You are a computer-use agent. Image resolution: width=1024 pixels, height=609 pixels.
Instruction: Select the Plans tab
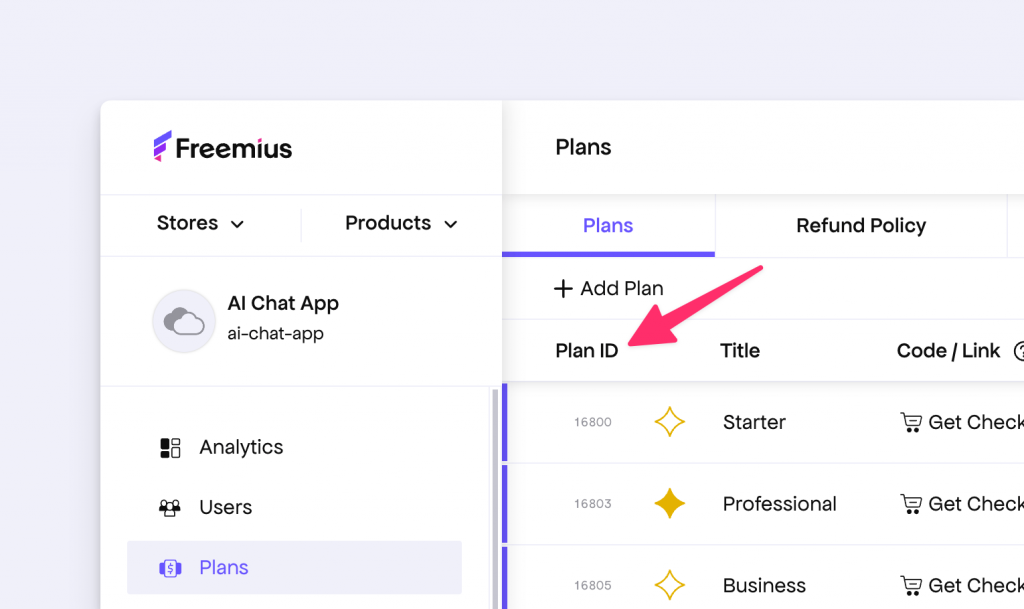607,225
